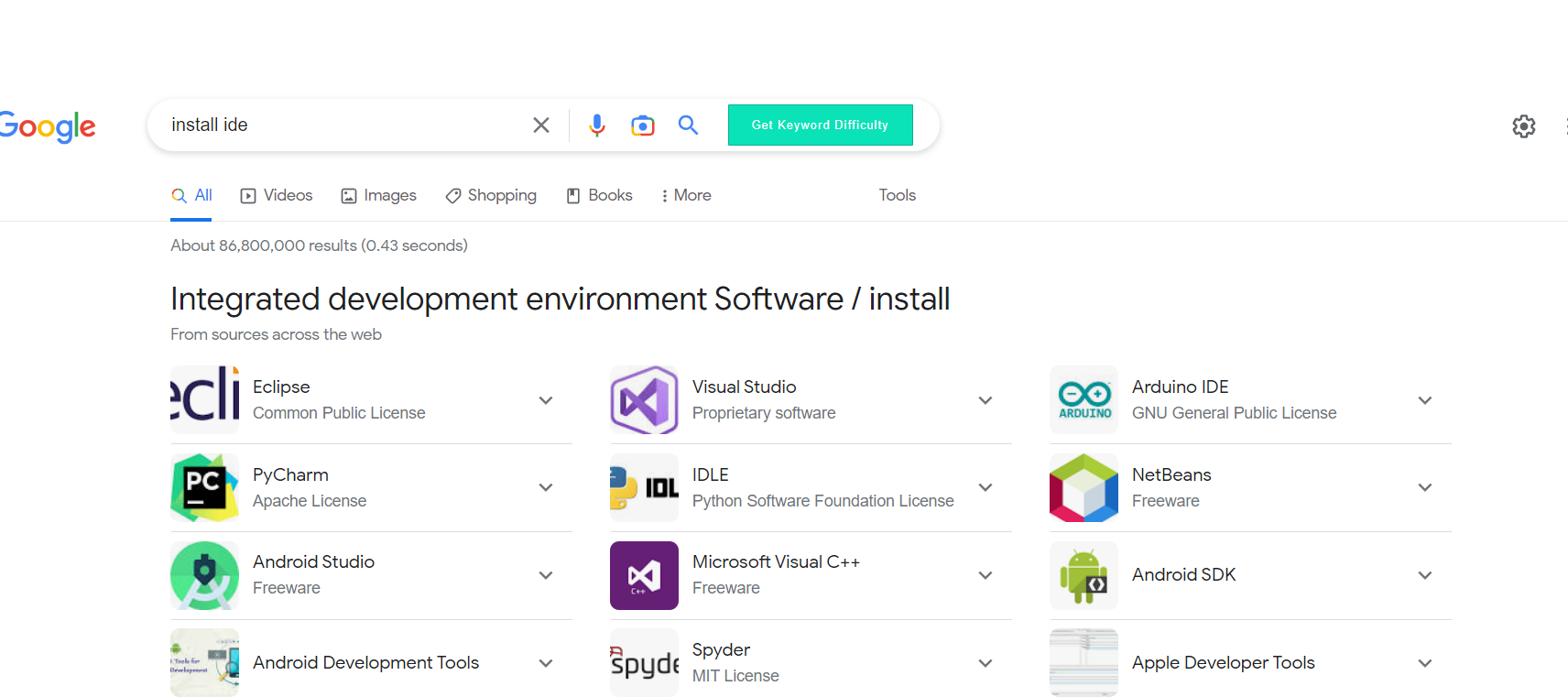Click the Proprietary software text
Screen dimensions: 1568x697
pyautogui.click(x=764, y=413)
